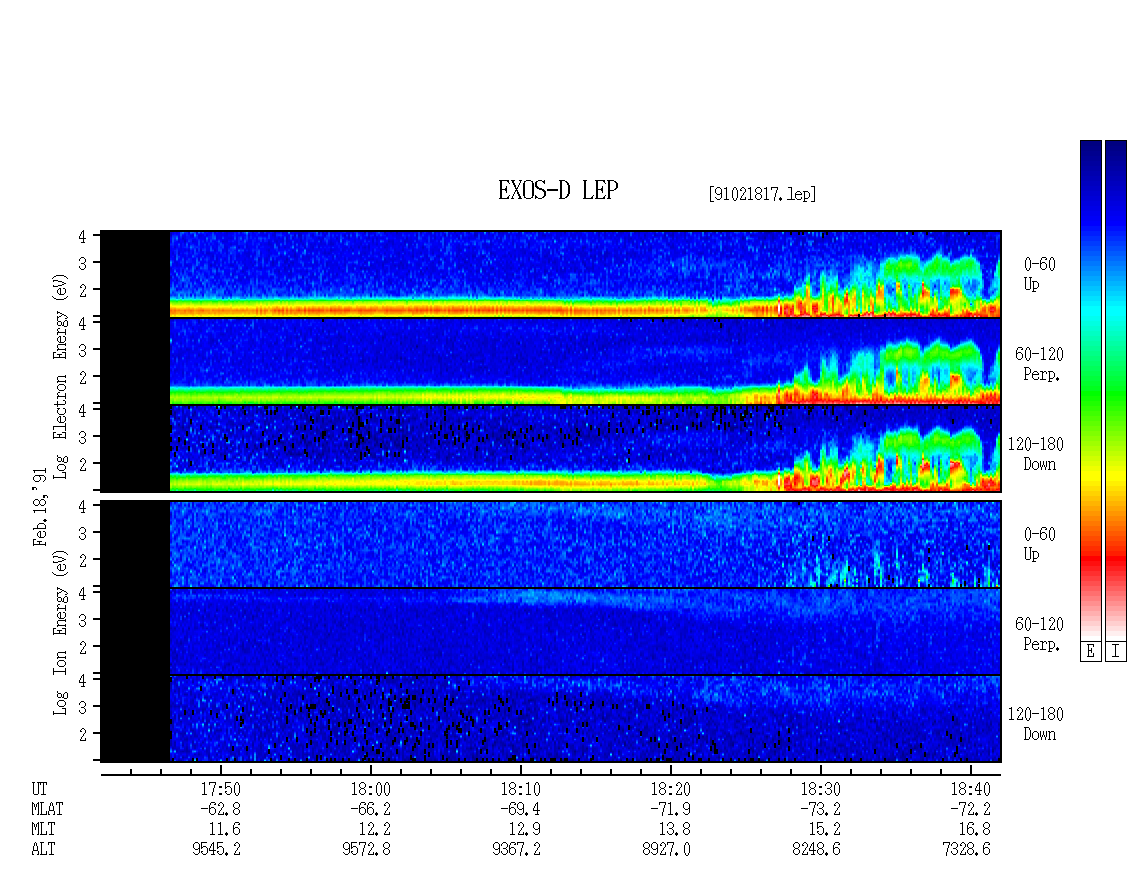Image resolution: width=1130 pixels, height=875 pixels.
Task: Click the "ALT" row label
Action: point(43,849)
